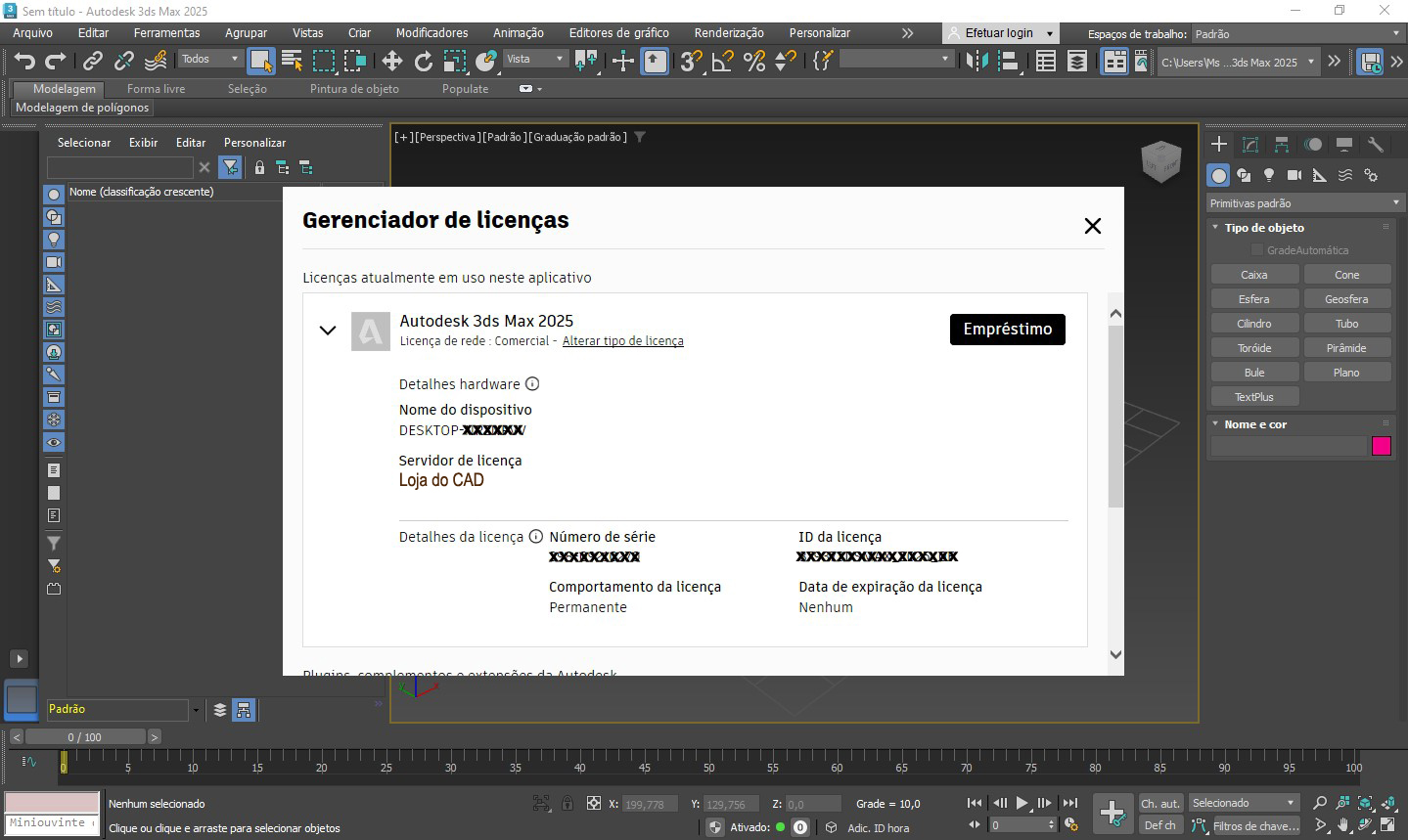Create an Esfera primitive
This screenshot has height=840, width=1408.
tap(1254, 299)
